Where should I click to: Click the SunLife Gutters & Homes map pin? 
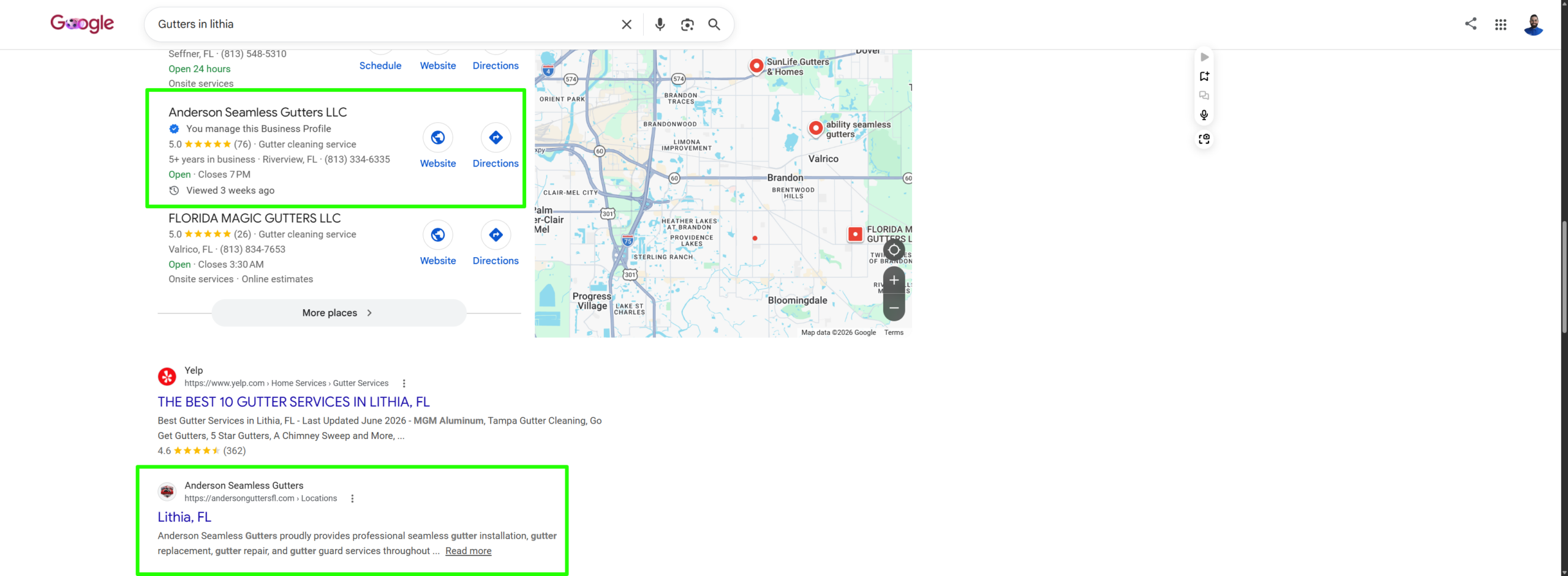click(x=757, y=65)
